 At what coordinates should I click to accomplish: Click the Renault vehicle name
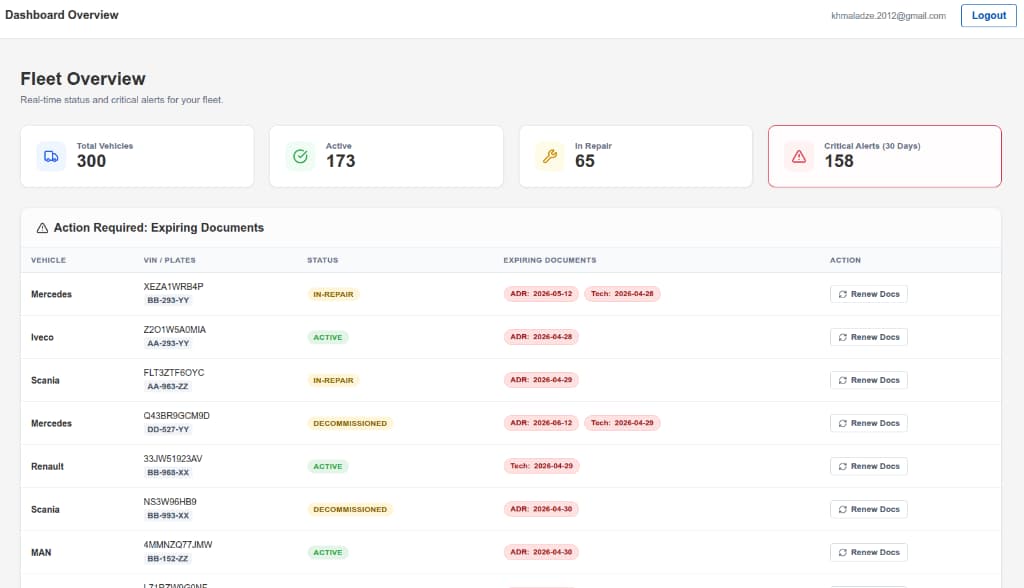pyautogui.click(x=48, y=467)
